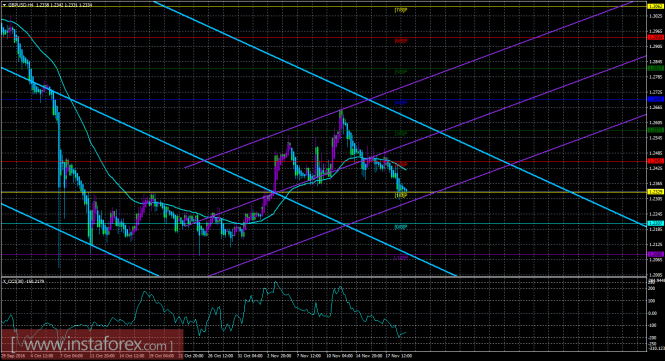This screenshot has width=665, height=361.
Task: Click the yellow level label at chart top
Action: click(400, 10)
